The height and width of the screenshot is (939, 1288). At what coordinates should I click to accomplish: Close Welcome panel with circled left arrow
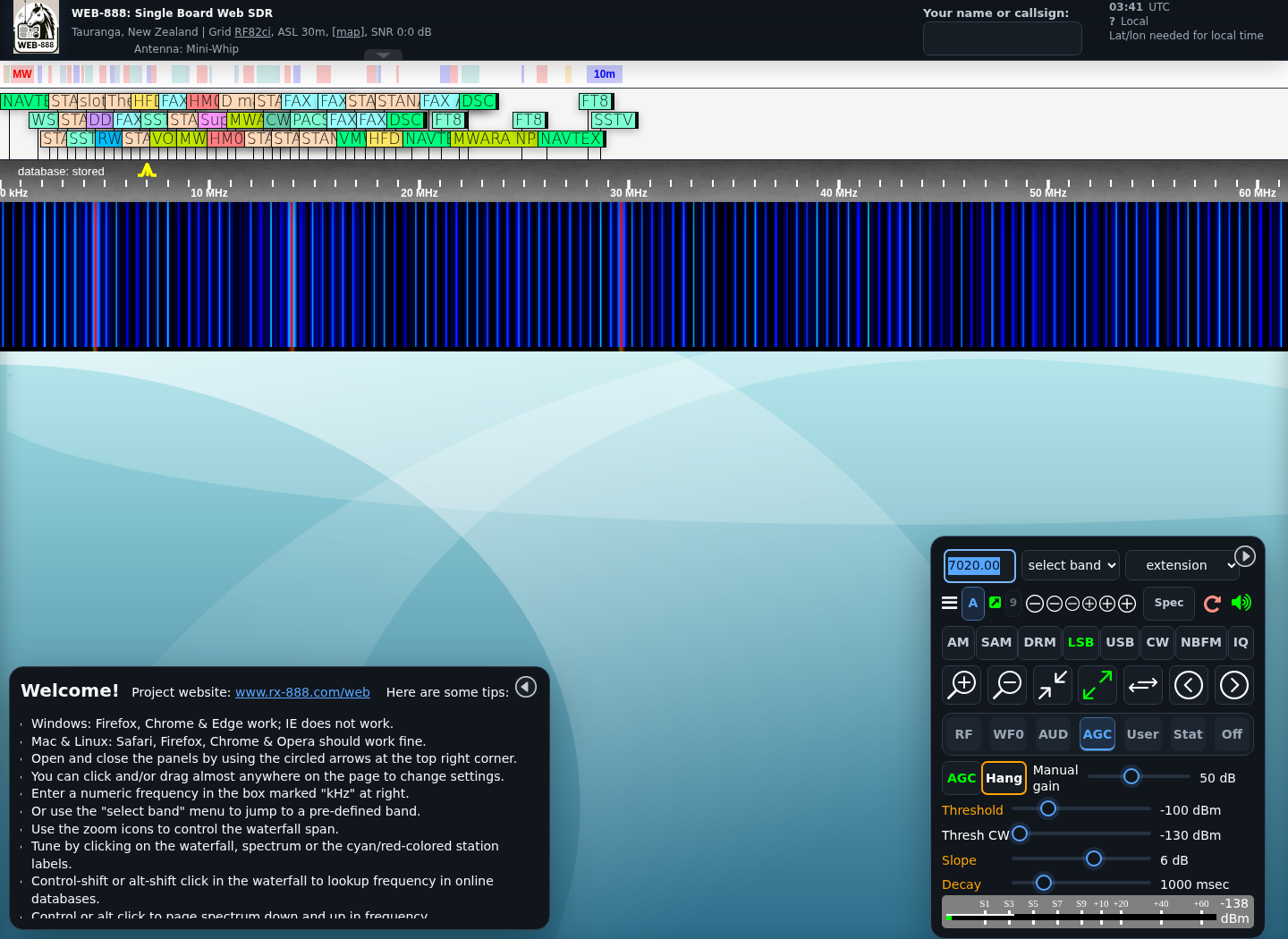(526, 687)
